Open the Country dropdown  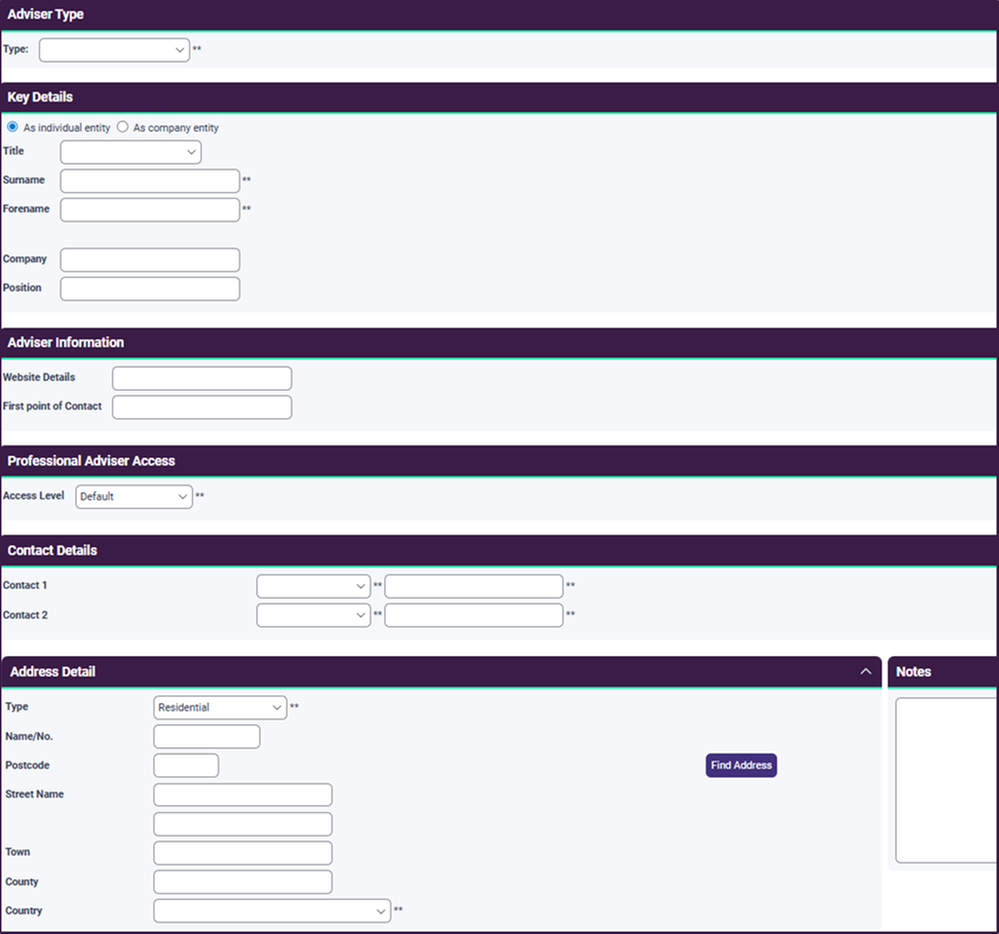272,911
